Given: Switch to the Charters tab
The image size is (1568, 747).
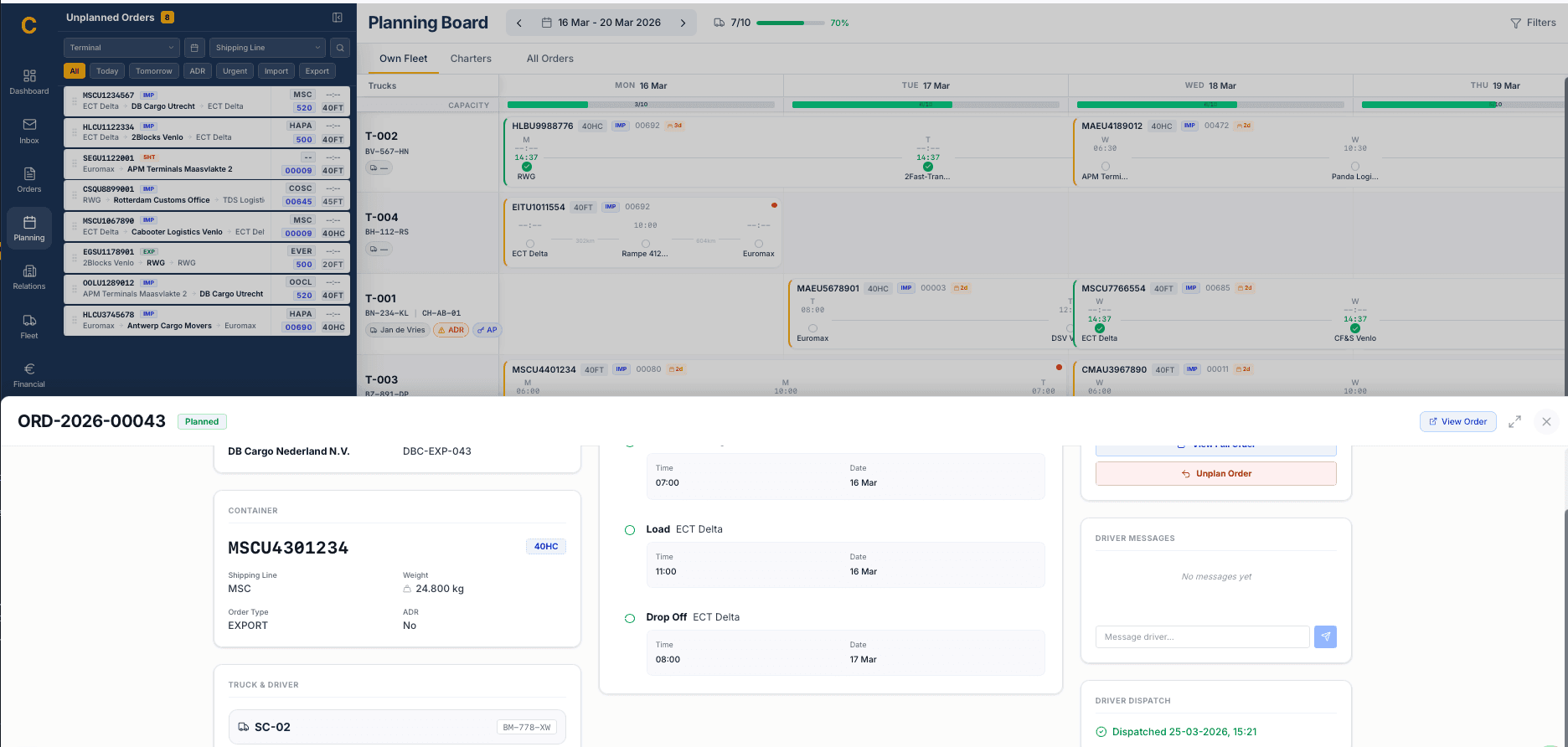Looking at the screenshot, I should click(x=471, y=59).
